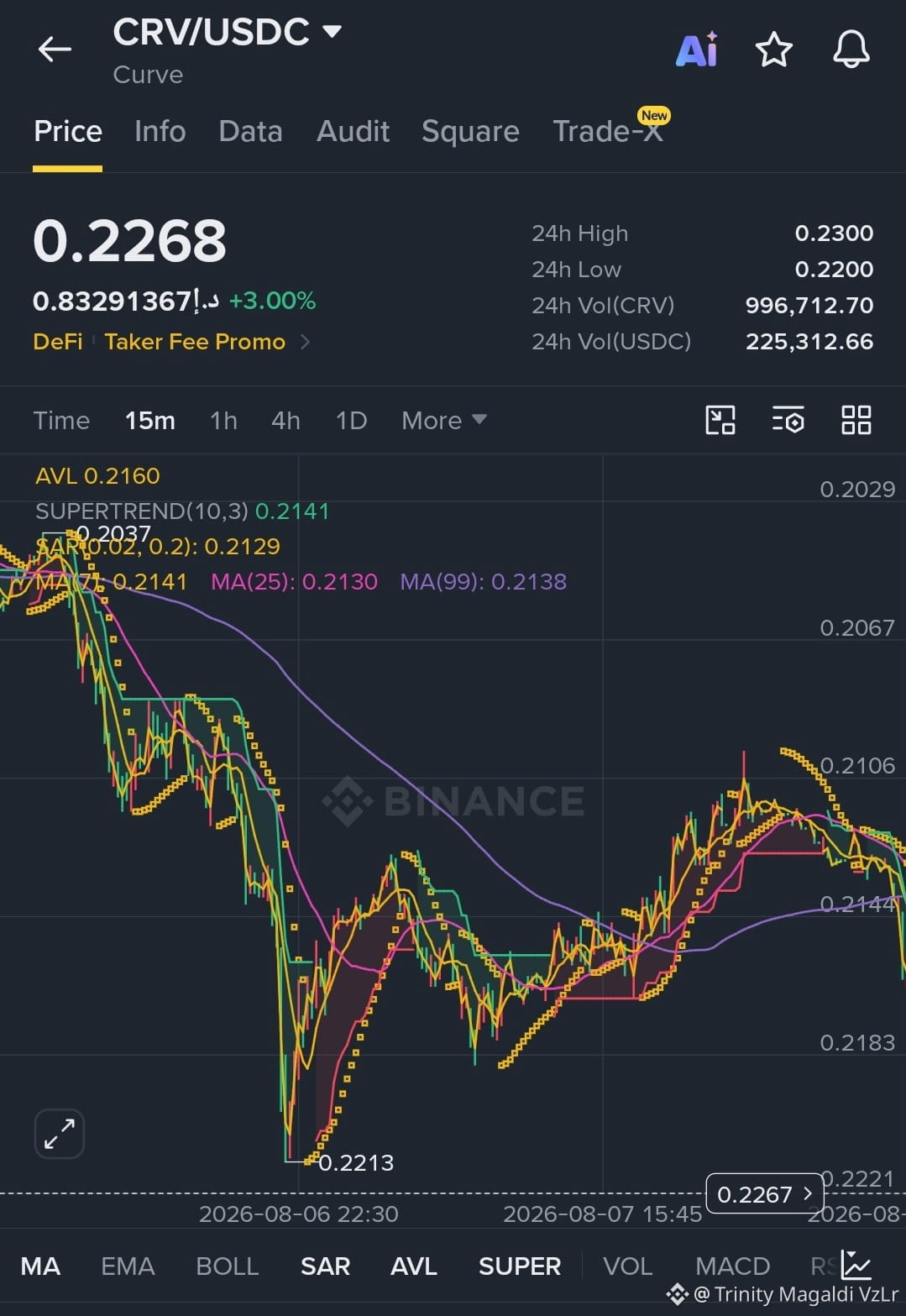This screenshot has width=906, height=1316.
Task: Open the indicator chart settings icon
Action: pyautogui.click(x=856, y=1265)
